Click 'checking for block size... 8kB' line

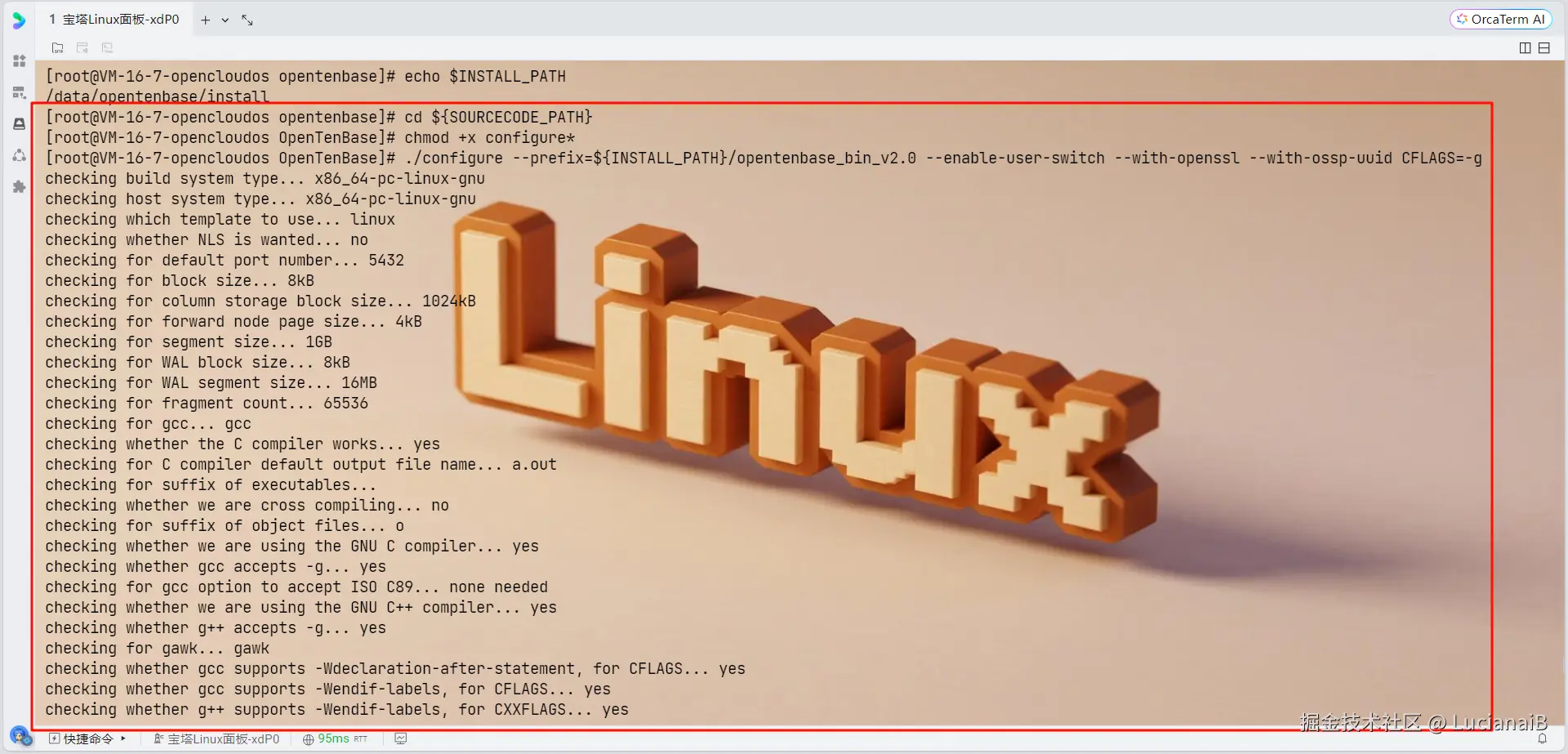[180, 281]
